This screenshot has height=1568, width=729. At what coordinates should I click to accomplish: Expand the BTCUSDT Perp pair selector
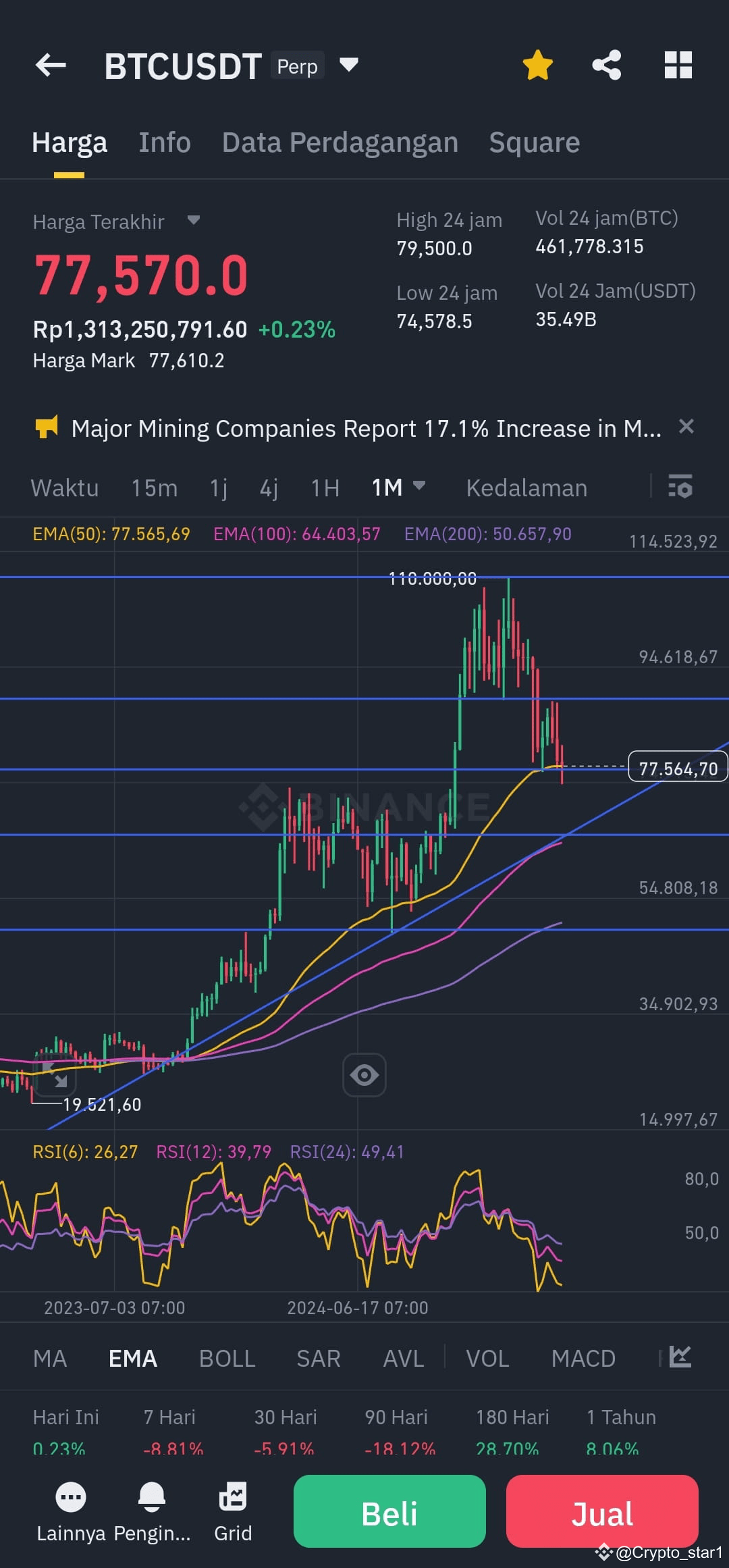click(348, 65)
